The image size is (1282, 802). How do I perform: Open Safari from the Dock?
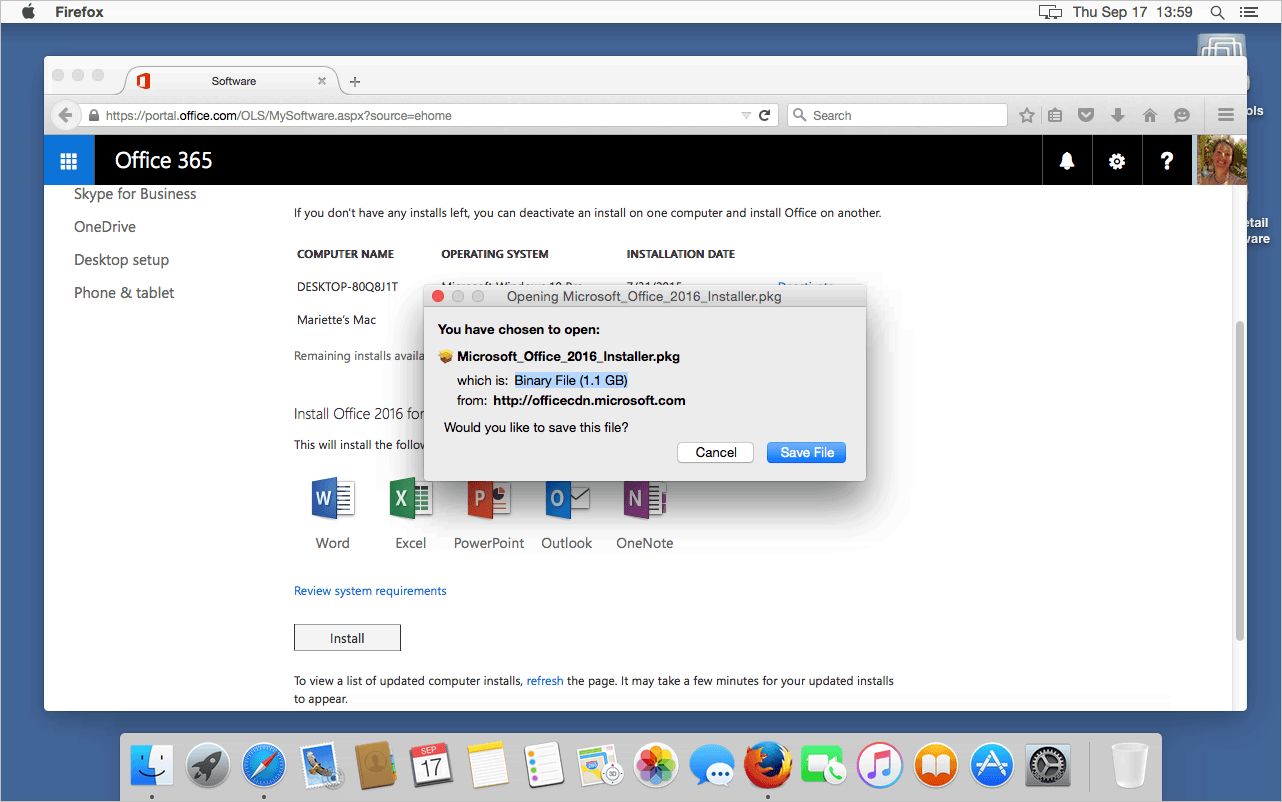pos(264,767)
